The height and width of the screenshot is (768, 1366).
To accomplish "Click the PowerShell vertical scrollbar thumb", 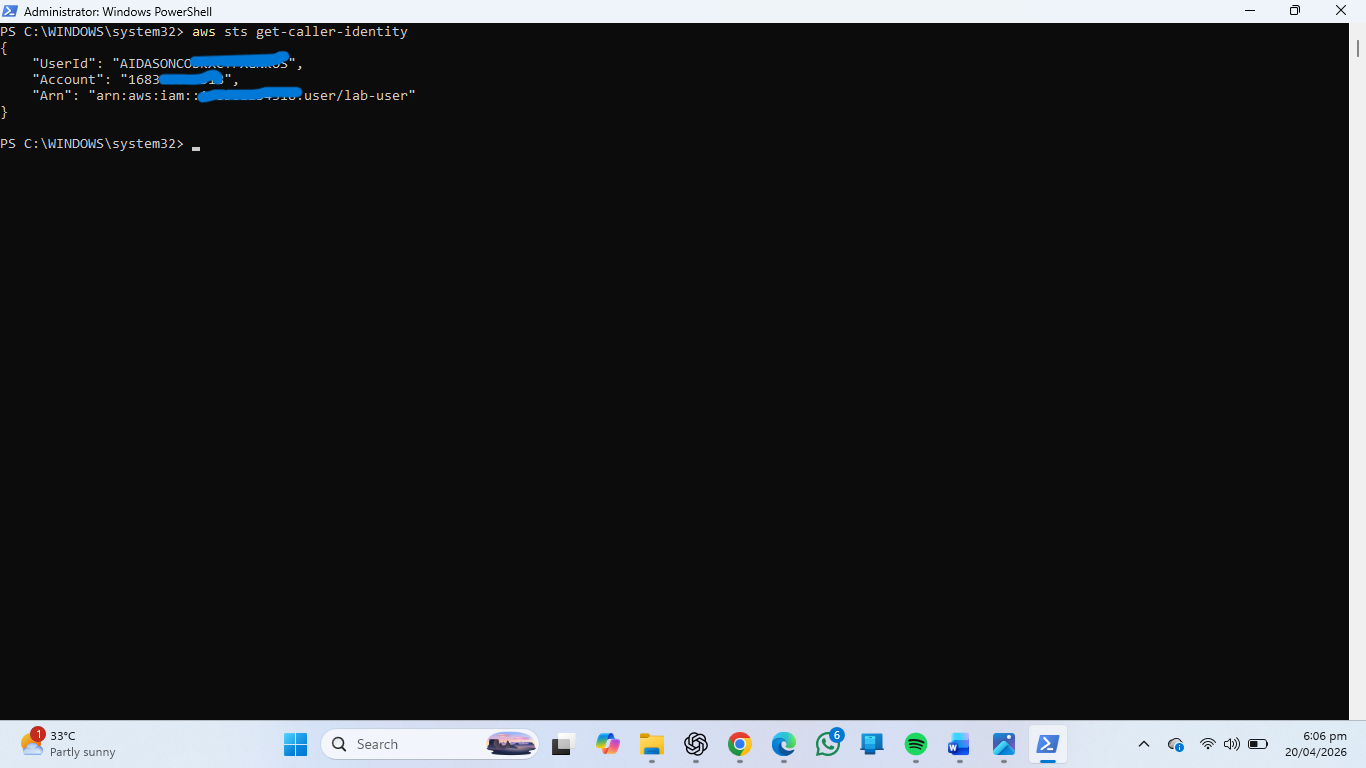I will coord(1358,47).
